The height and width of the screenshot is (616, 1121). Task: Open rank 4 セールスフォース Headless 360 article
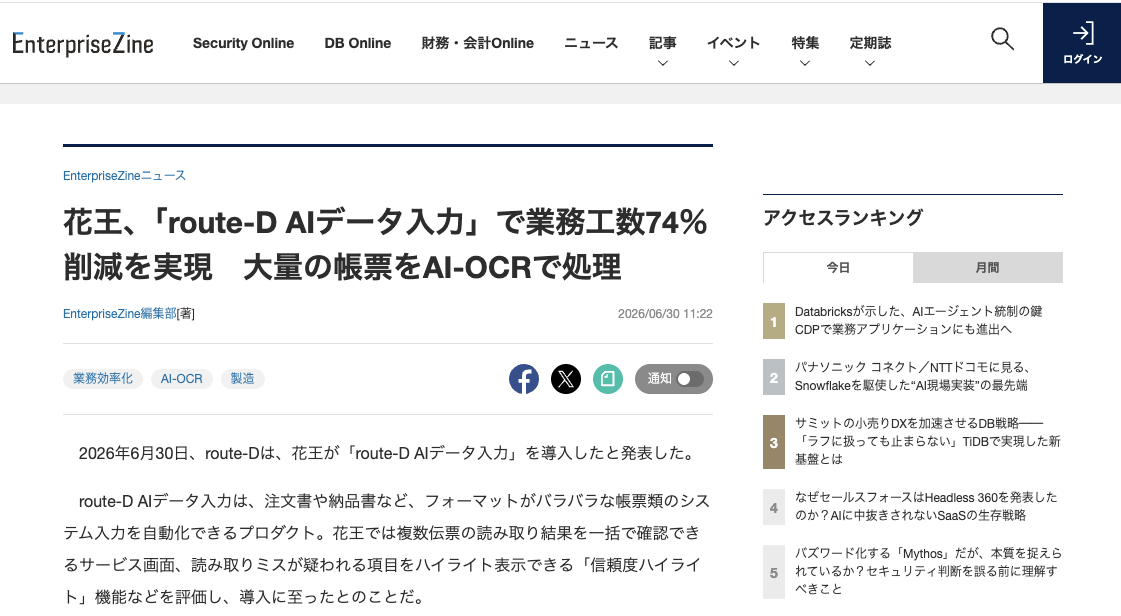coord(926,506)
